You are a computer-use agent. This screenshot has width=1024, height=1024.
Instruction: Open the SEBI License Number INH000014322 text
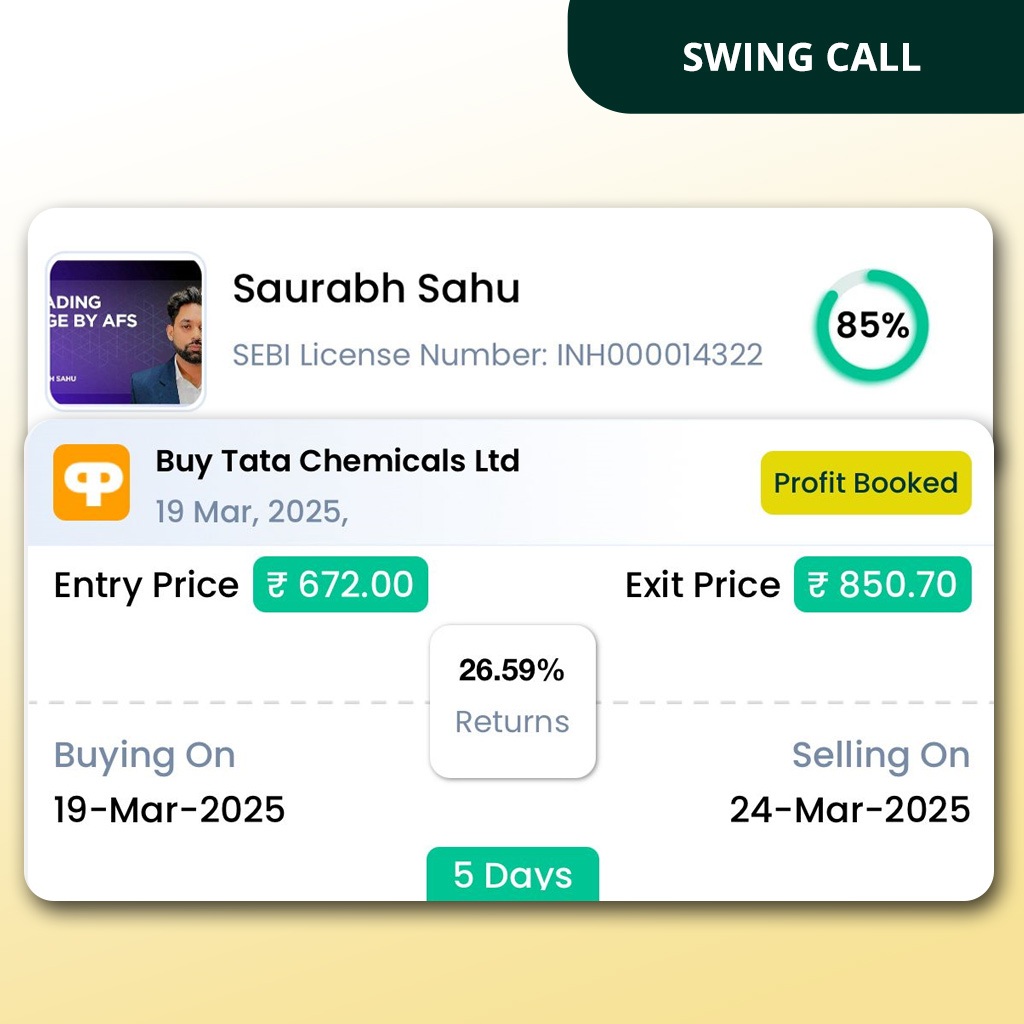coord(498,355)
